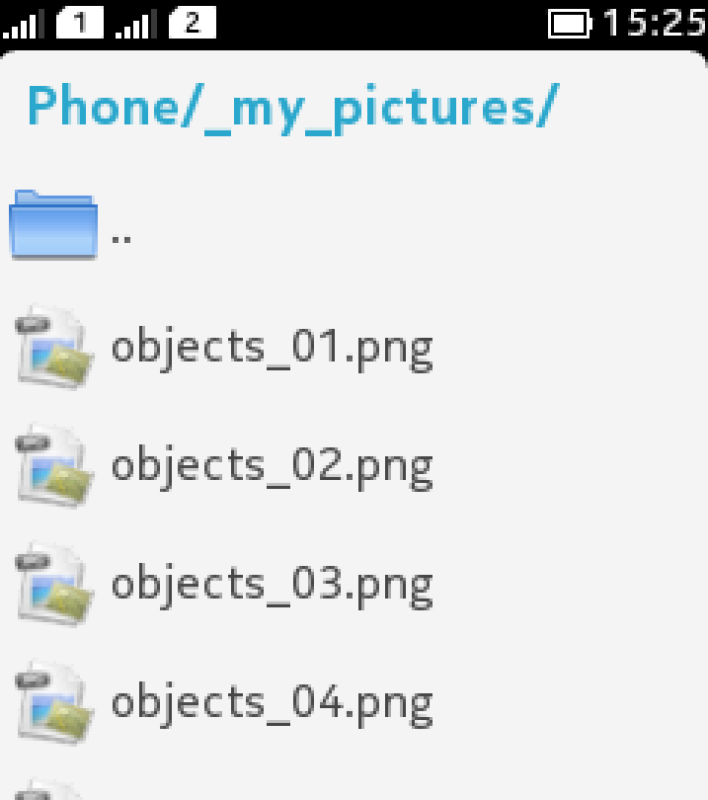Click the image icon for objects_01.png
This screenshot has height=800, width=708.
point(54,347)
